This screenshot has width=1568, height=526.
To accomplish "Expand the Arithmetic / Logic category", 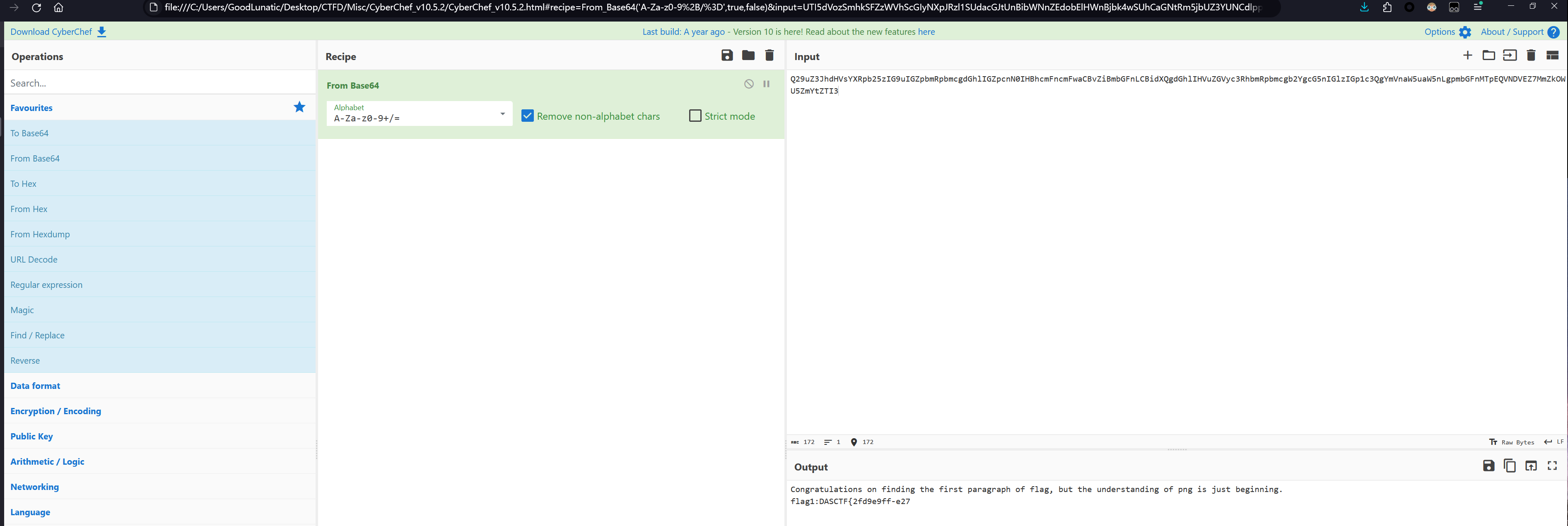I will (160, 461).
